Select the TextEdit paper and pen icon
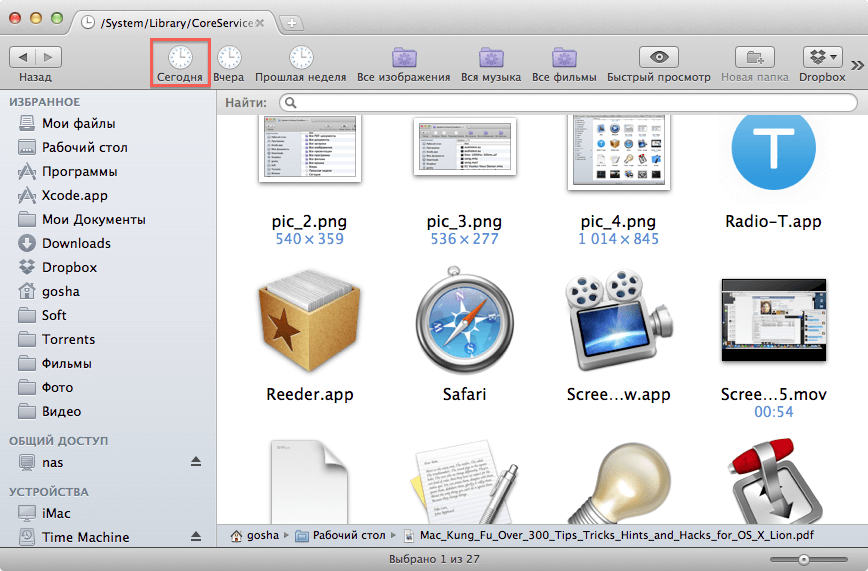Screen dimensions: 868x571 pyautogui.click(x=464, y=482)
